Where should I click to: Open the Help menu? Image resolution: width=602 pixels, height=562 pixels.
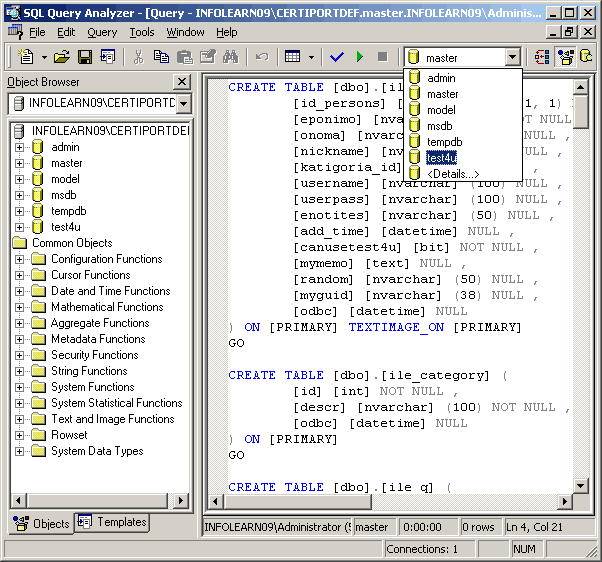click(227, 32)
